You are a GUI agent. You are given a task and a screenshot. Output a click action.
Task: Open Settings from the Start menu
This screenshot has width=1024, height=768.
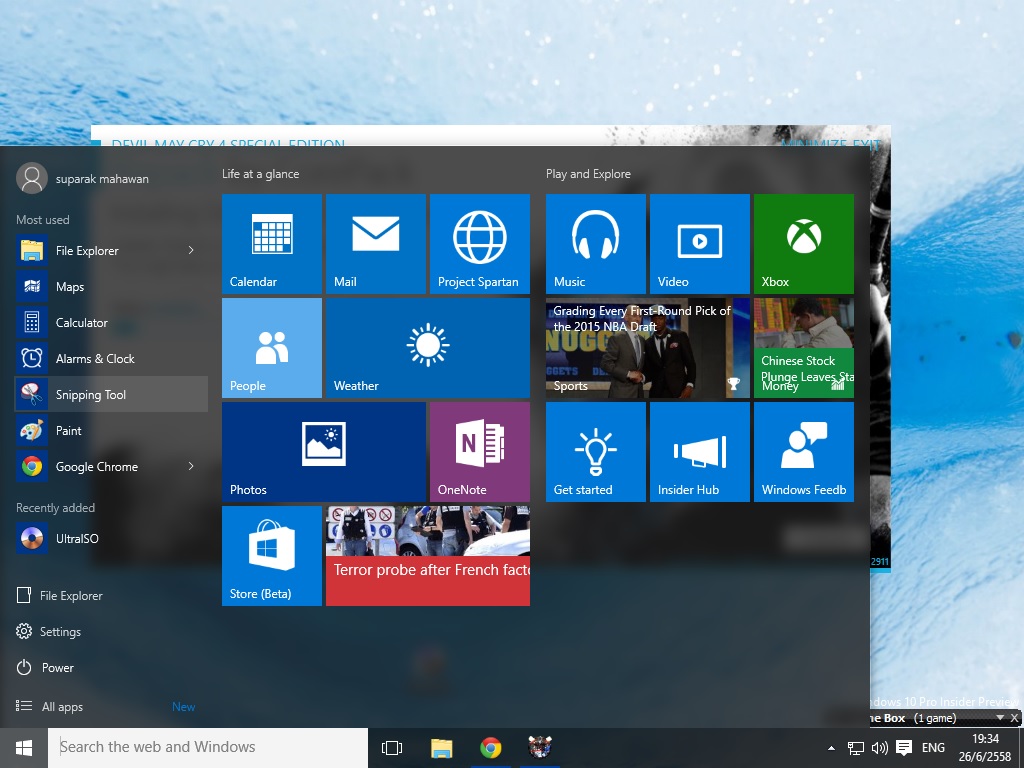tap(49, 632)
